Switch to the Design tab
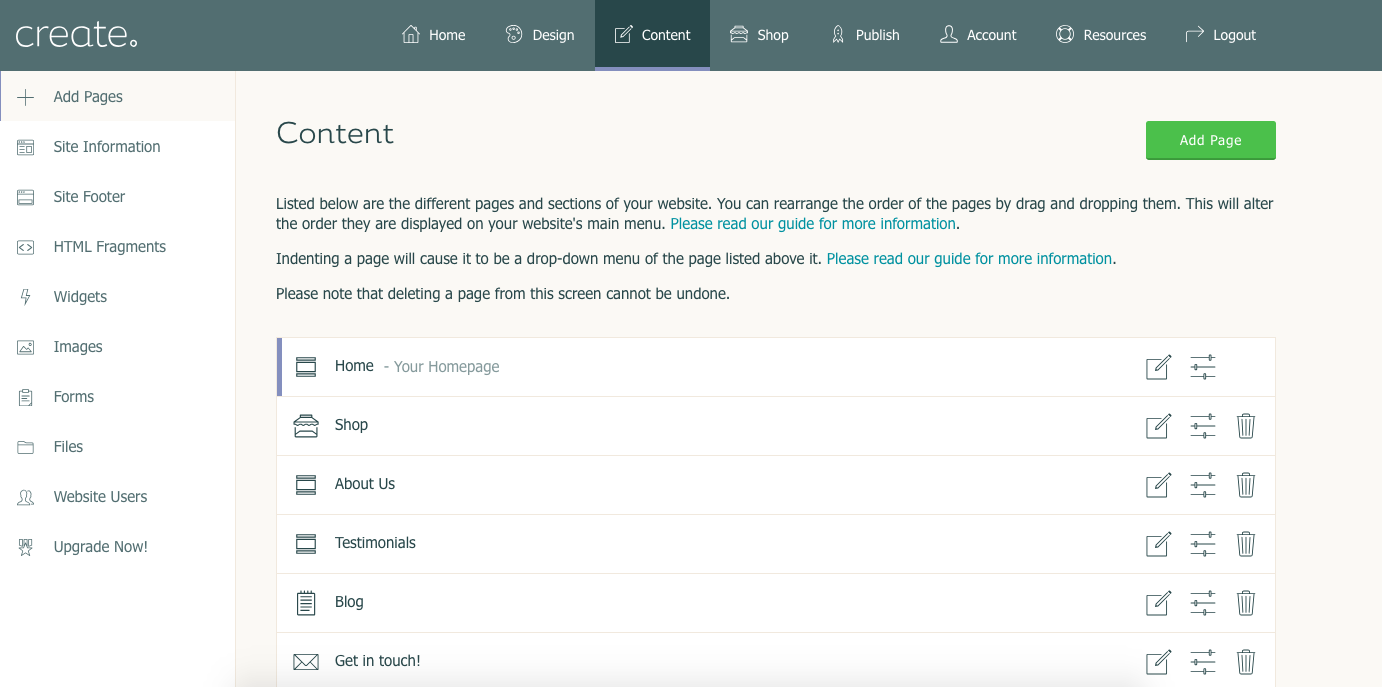 pyautogui.click(x=539, y=35)
